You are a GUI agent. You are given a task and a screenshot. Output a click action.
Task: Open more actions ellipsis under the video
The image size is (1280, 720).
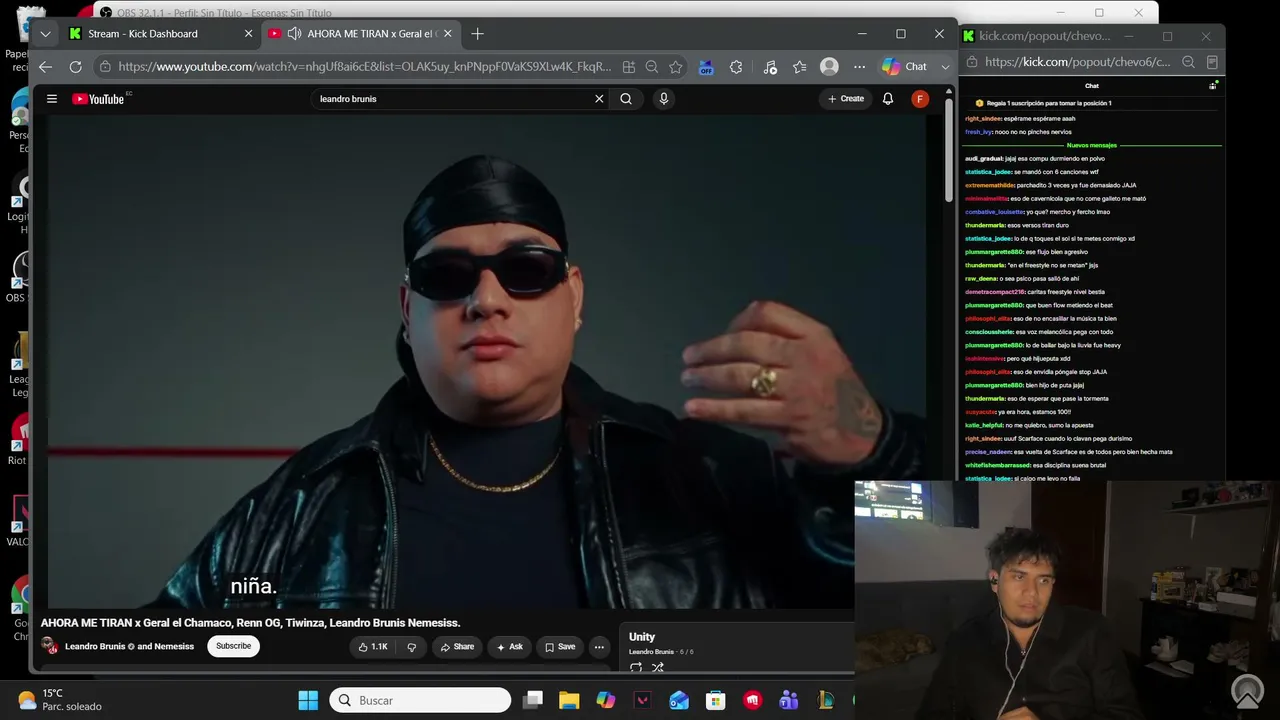point(599,647)
